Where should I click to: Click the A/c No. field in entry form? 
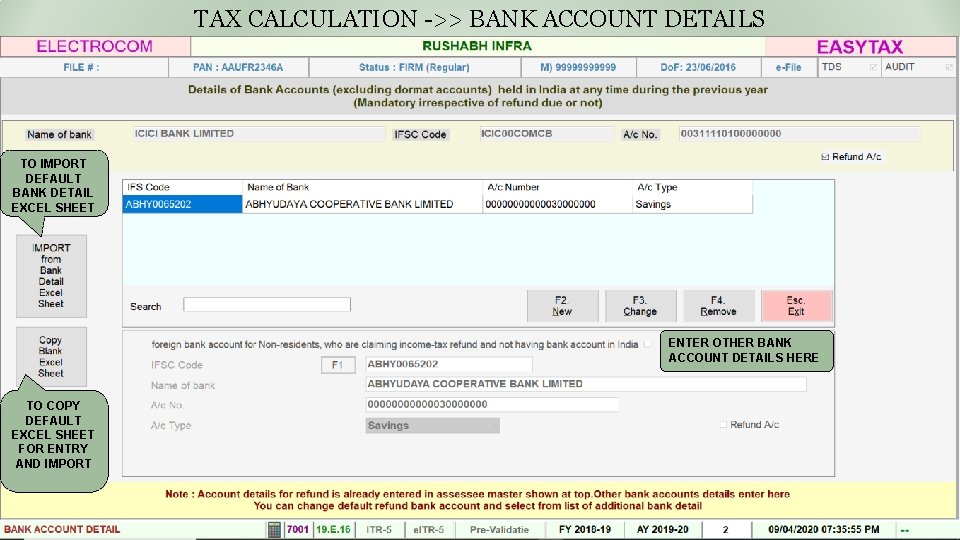pos(492,405)
